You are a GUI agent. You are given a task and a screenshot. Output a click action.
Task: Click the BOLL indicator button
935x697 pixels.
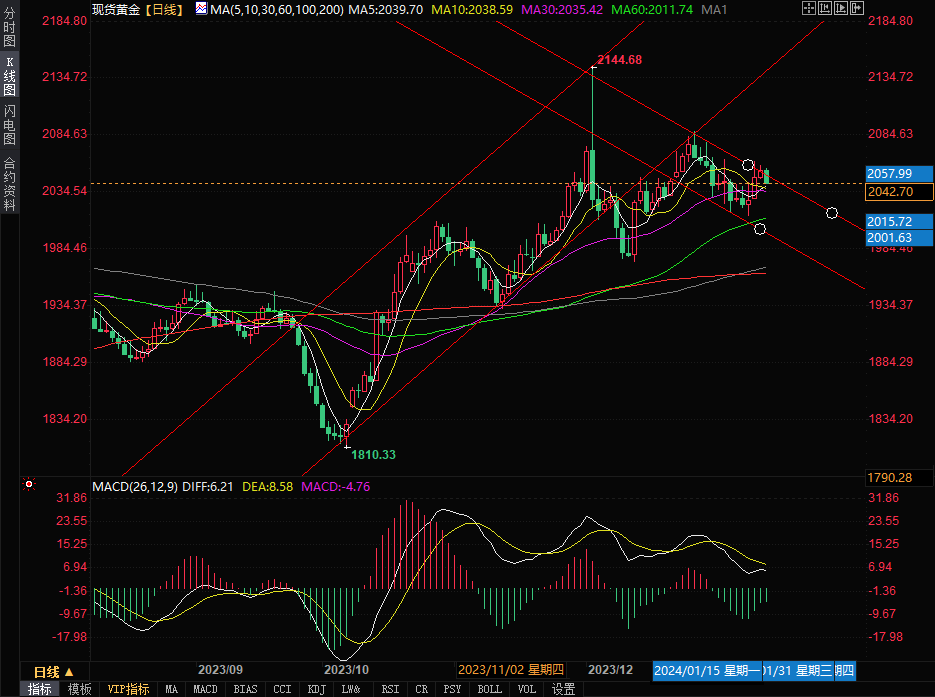click(x=489, y=689)
